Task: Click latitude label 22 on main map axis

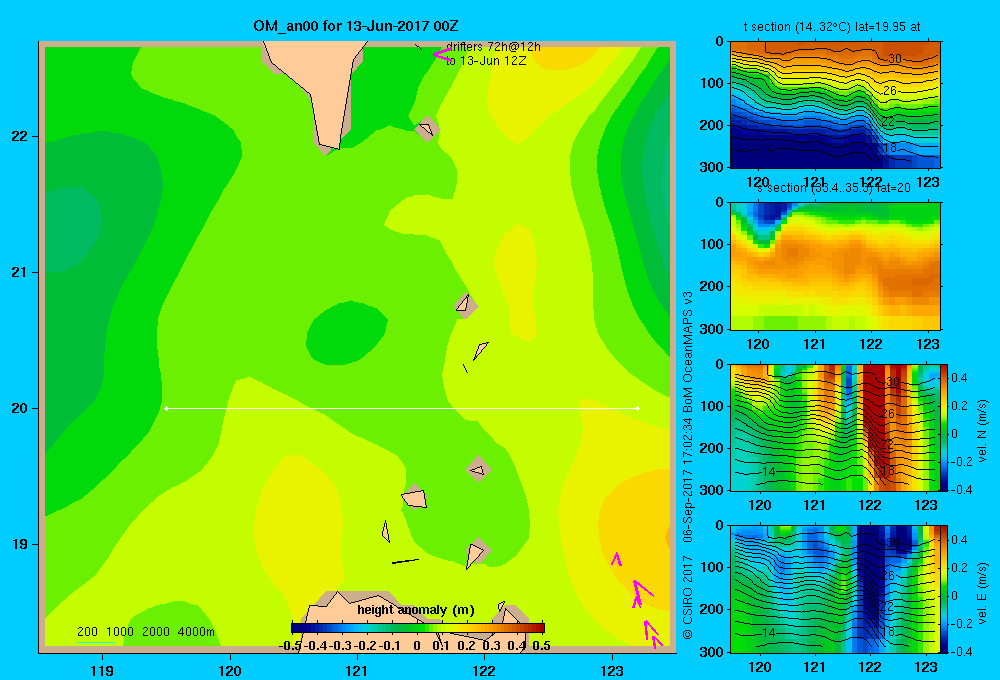Action: point(20,137)
